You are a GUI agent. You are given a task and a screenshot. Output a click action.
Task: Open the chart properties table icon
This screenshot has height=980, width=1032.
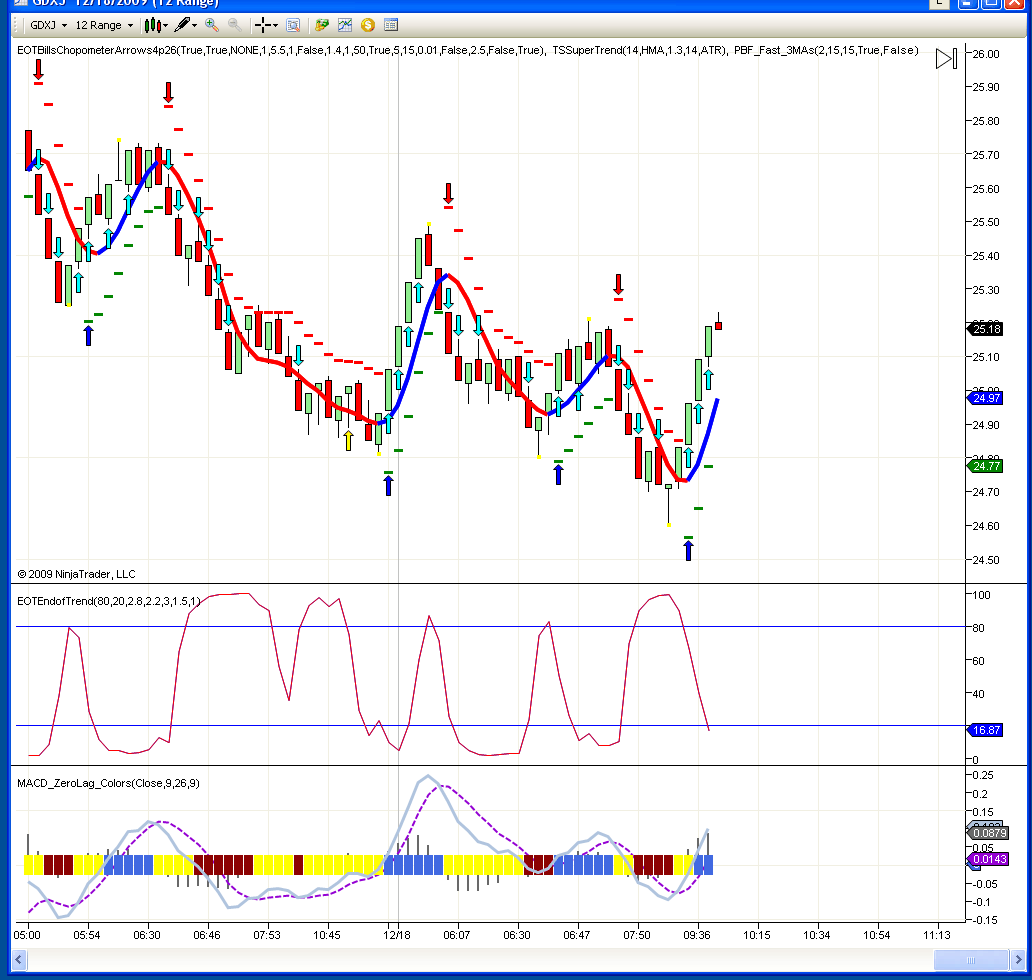(391, 26)
